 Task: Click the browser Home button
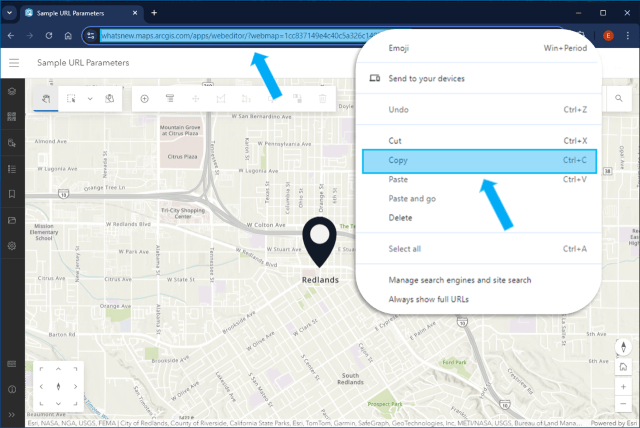[68, 36]
